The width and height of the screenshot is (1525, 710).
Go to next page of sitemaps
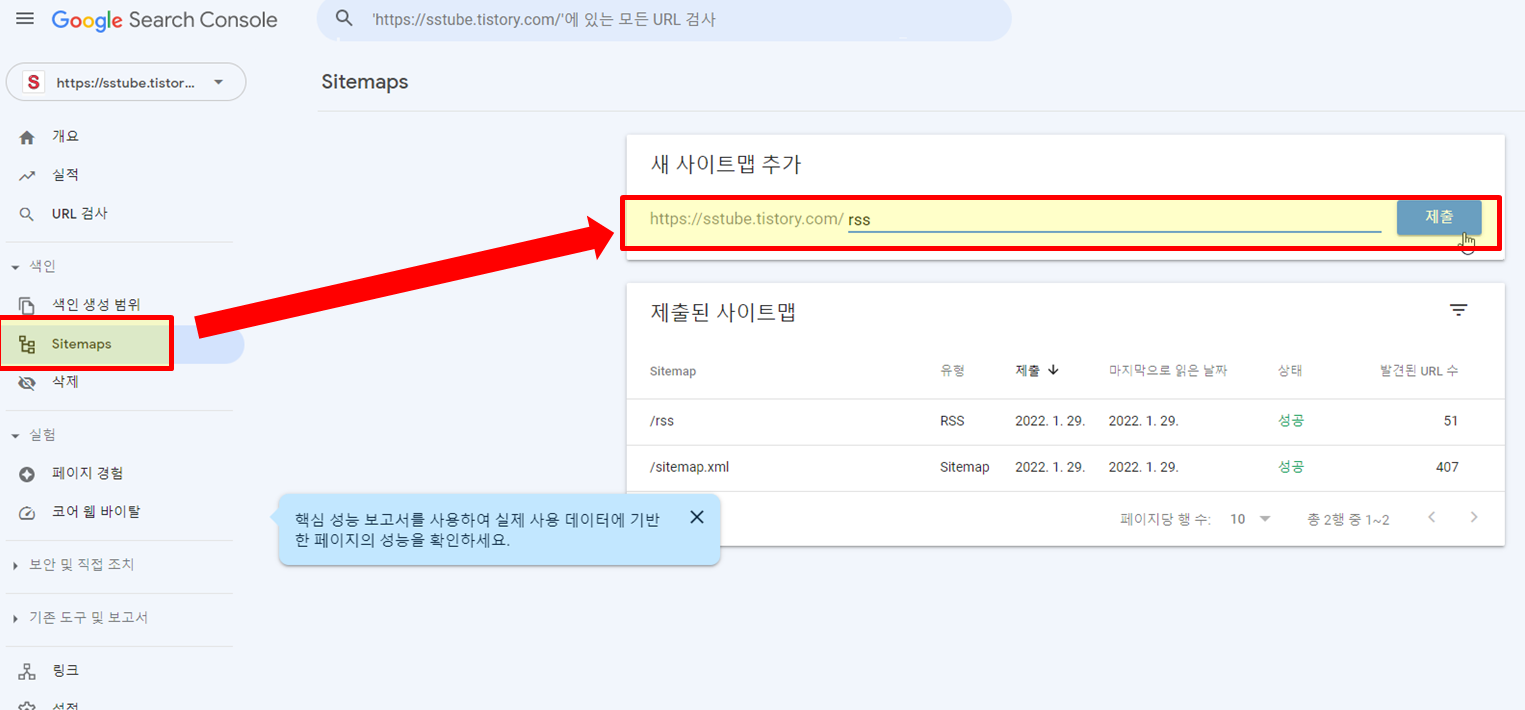click(x=1473, y=518)
